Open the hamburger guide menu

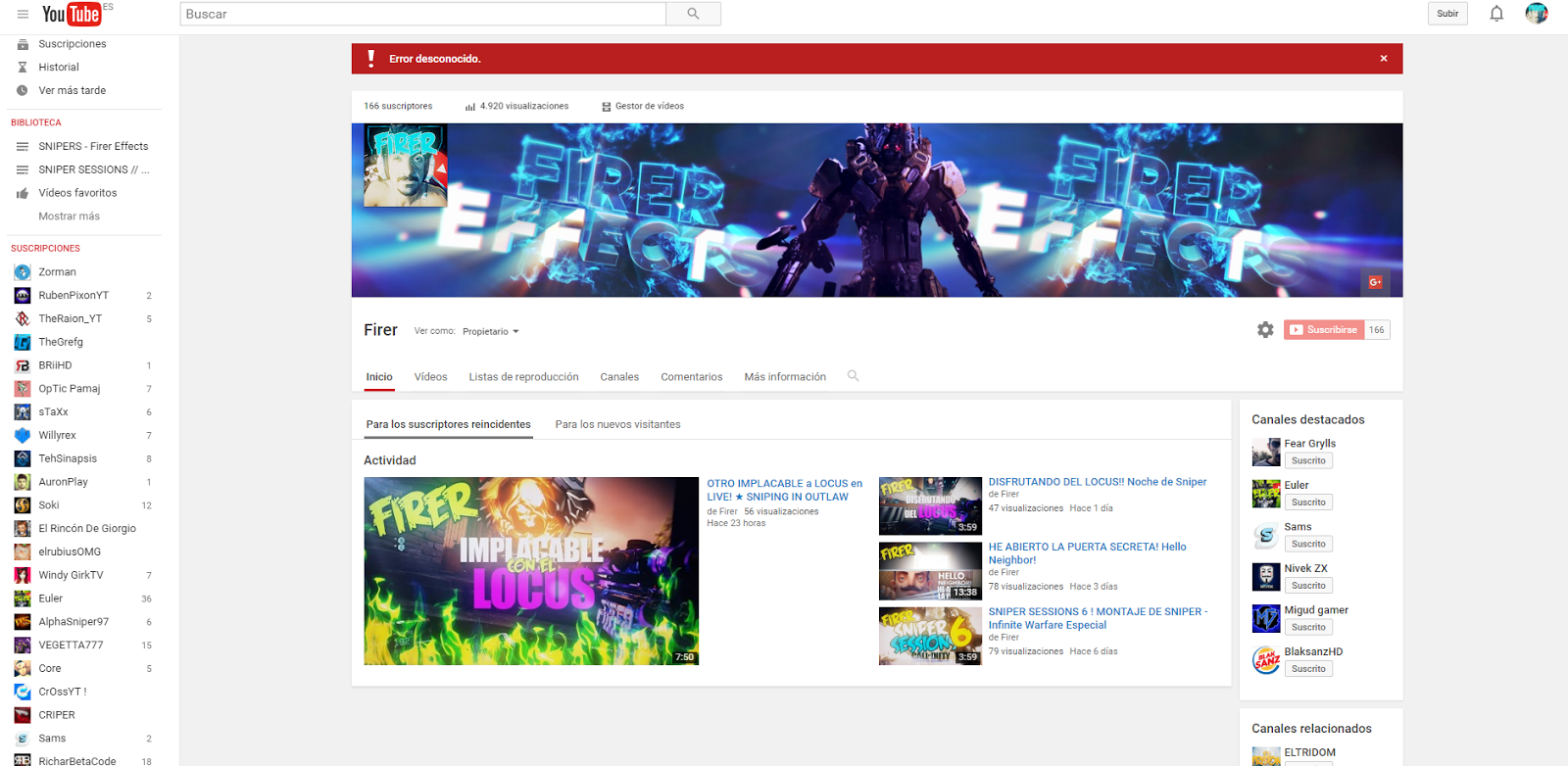(23, 14)
